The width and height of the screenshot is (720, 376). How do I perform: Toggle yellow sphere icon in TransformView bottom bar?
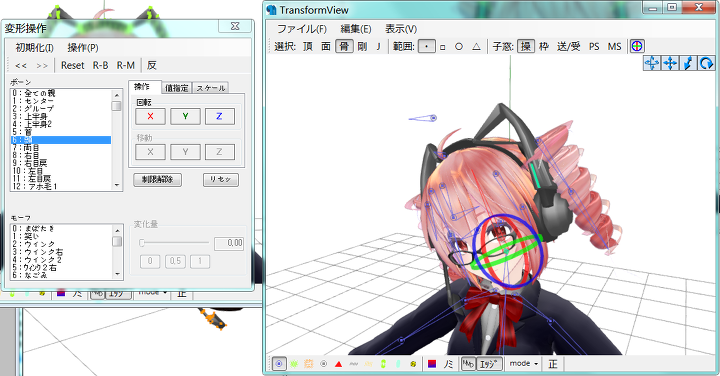pos(413,364)
